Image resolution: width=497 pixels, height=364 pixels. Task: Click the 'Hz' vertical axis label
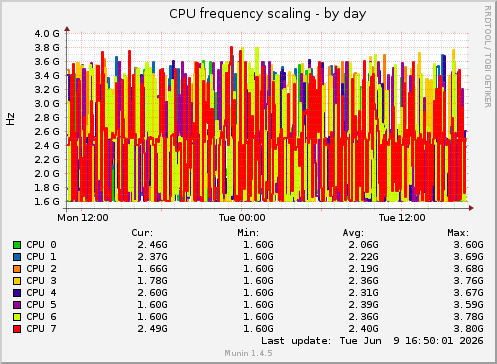(x=11, y=119)
